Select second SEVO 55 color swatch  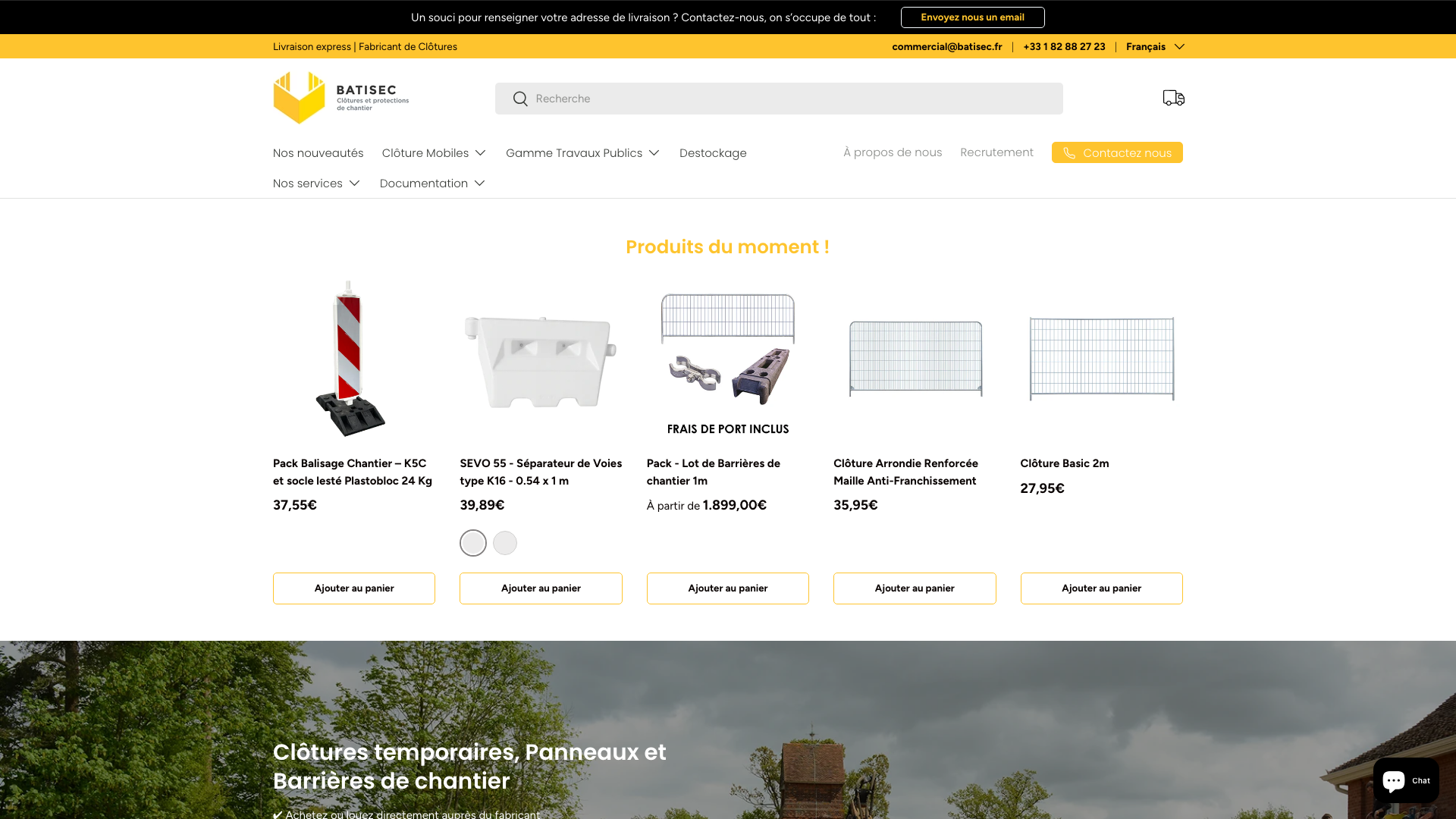click(505, 543)
